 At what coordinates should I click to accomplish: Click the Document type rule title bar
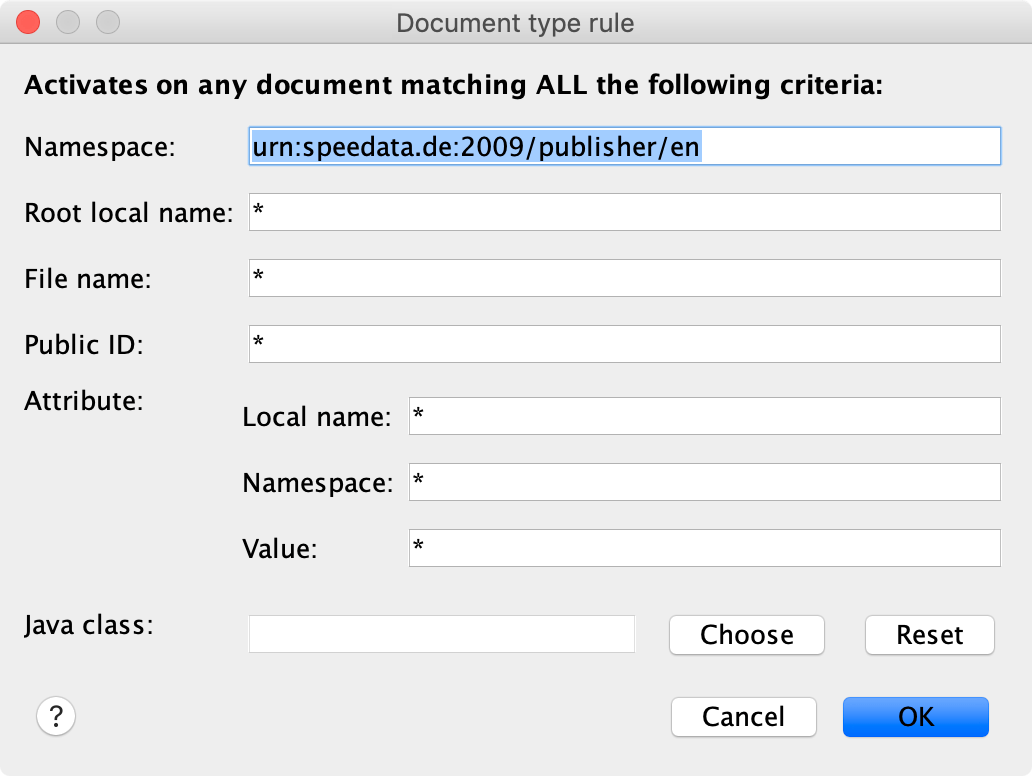pyautogui.click(x=516, y=23)
